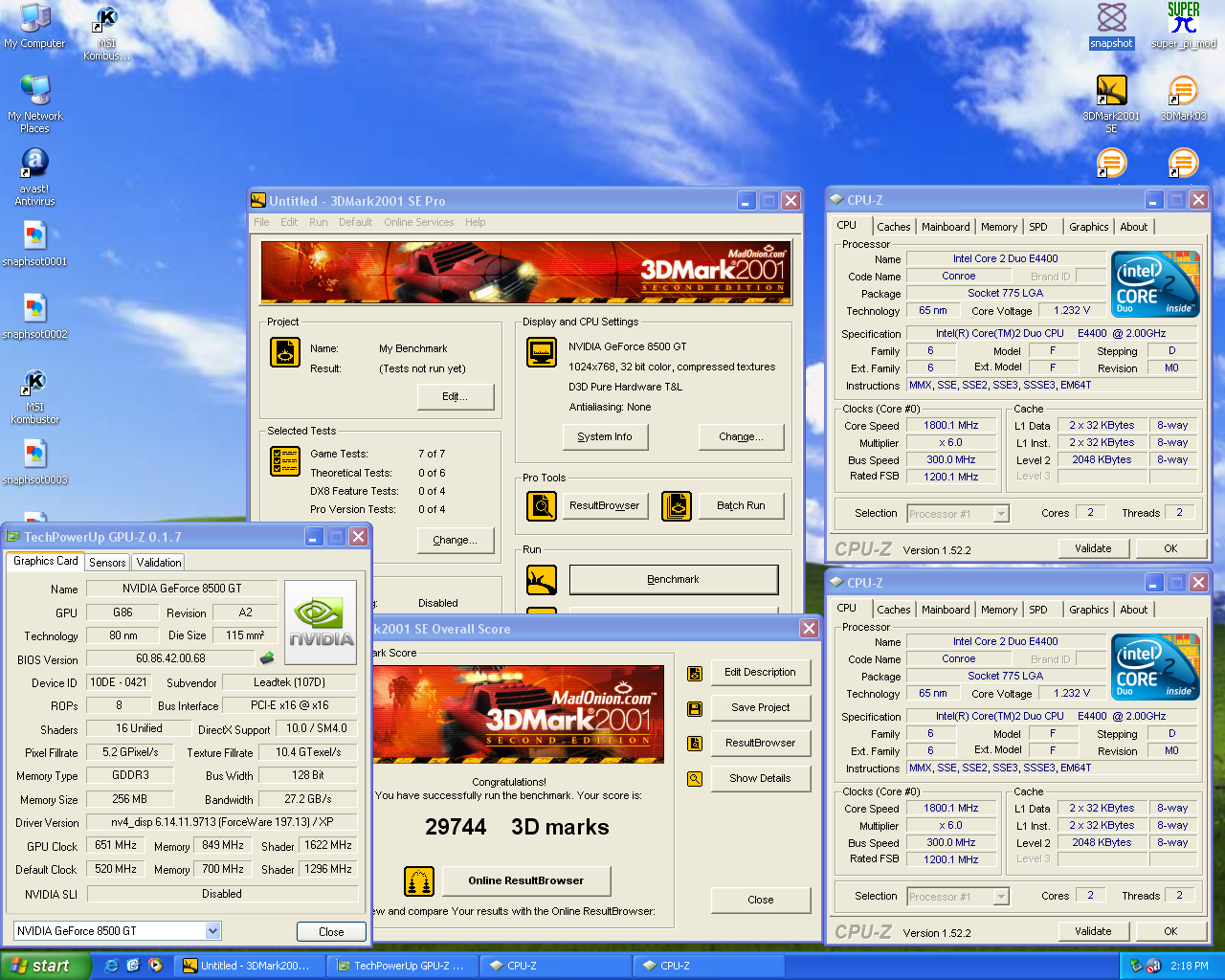
Task: Switch to TechPowerUp GPU-Z taskbar button
Action: tap(402, 966)
